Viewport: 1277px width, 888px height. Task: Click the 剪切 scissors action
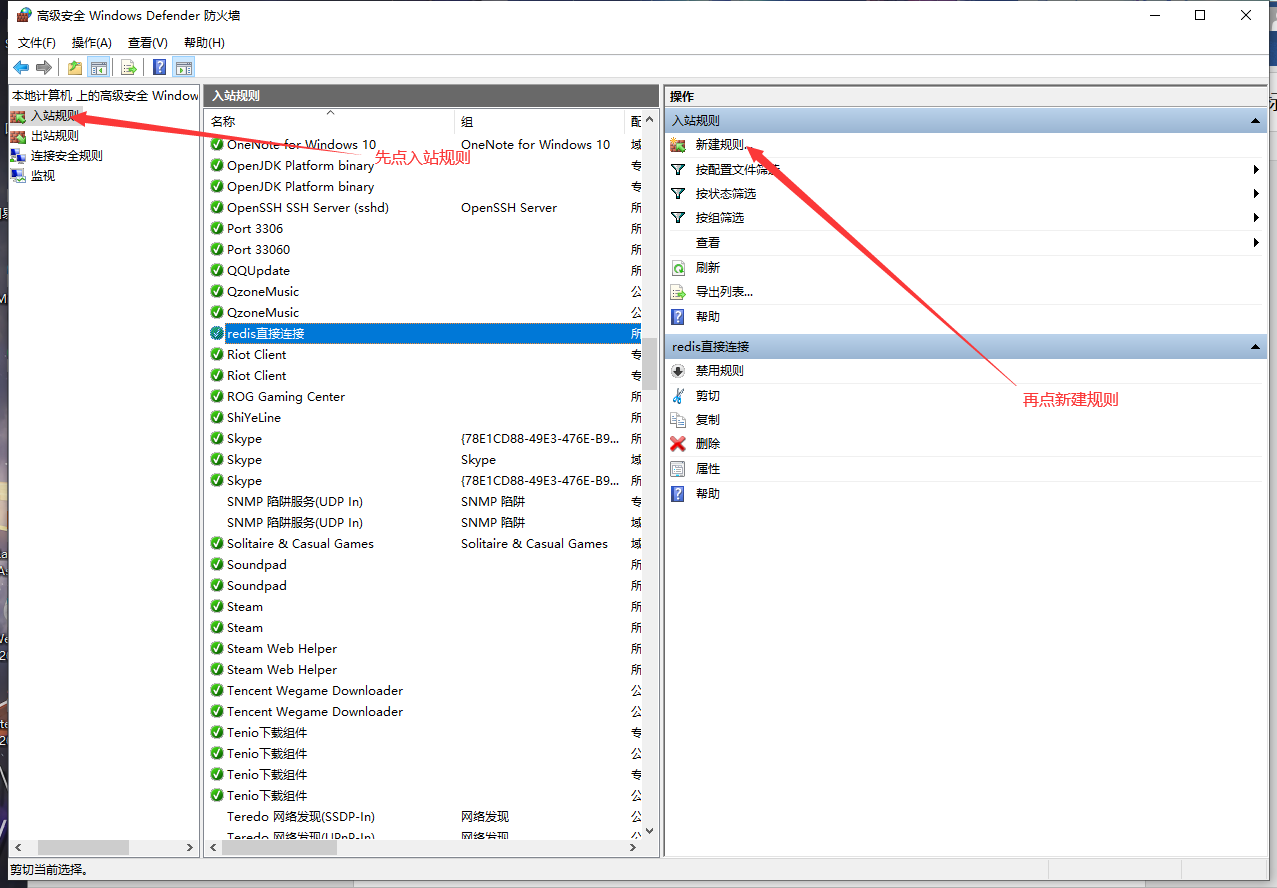[708, 396]
